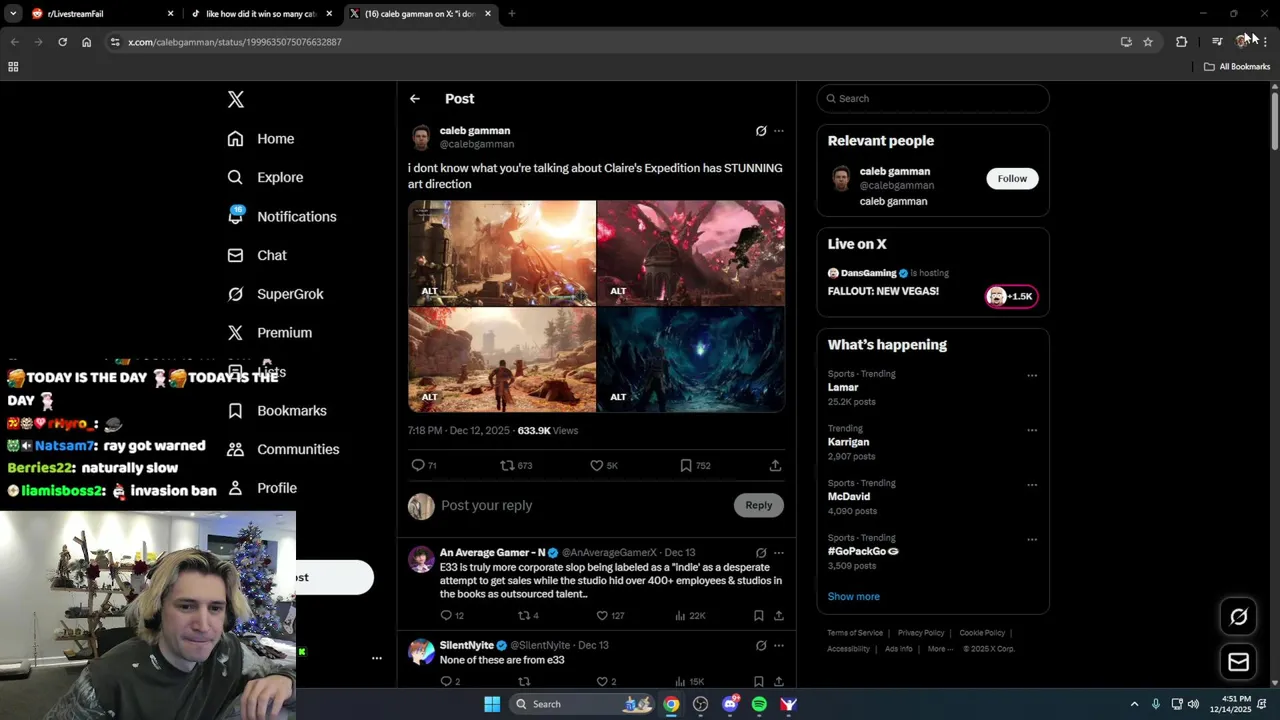The height and width of the screenshot is (720, 1280).
Task: Open the Privacy Policy link
Action: pos(921,633)
